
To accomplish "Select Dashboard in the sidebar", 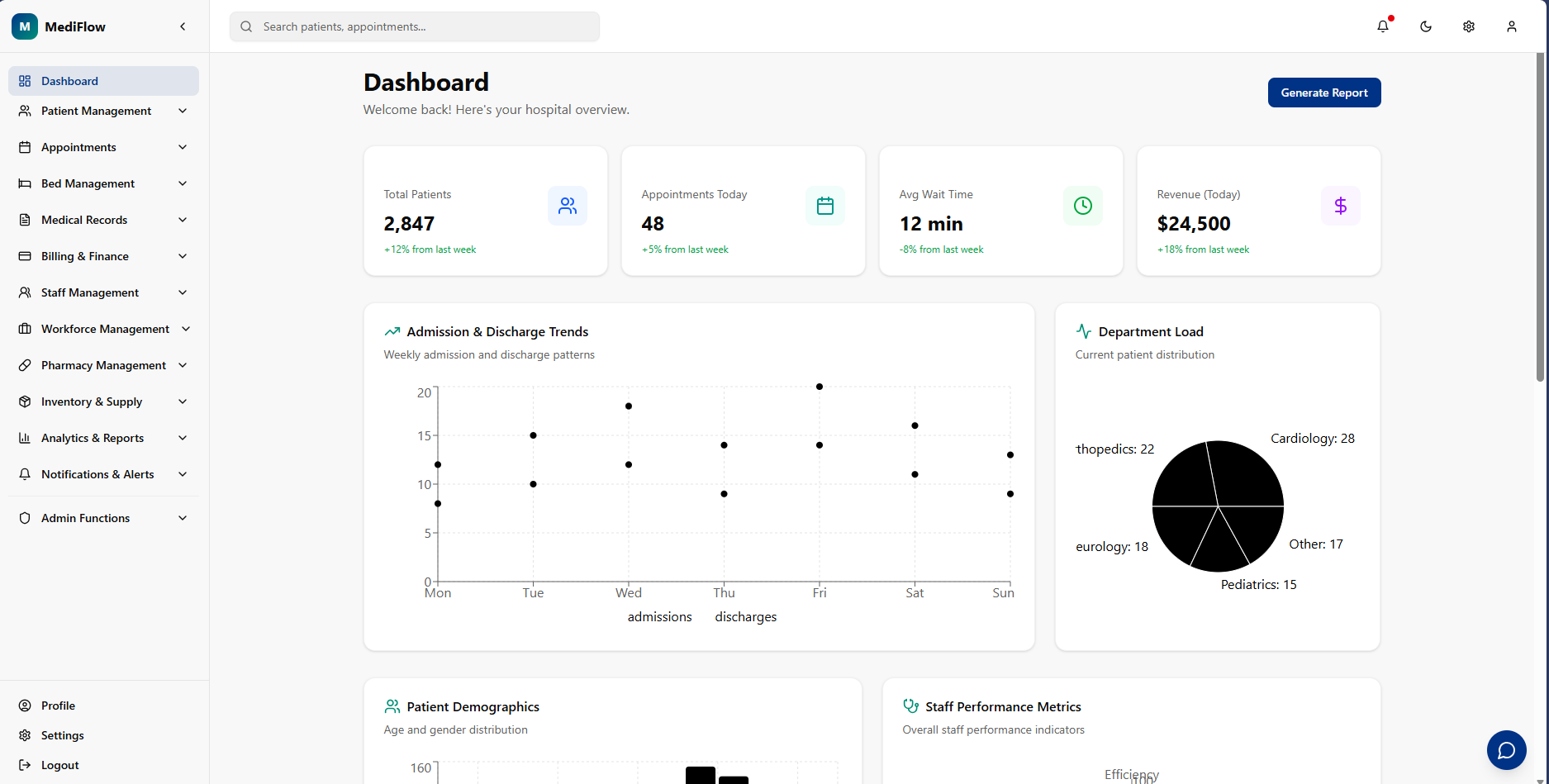I will [103, 81].
